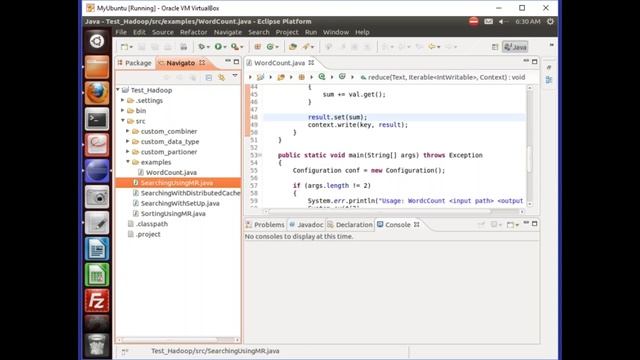The width and height of the screenshot is (640, 360).
Task: Click the sound volume indicator icon
Action: [502, 22]
